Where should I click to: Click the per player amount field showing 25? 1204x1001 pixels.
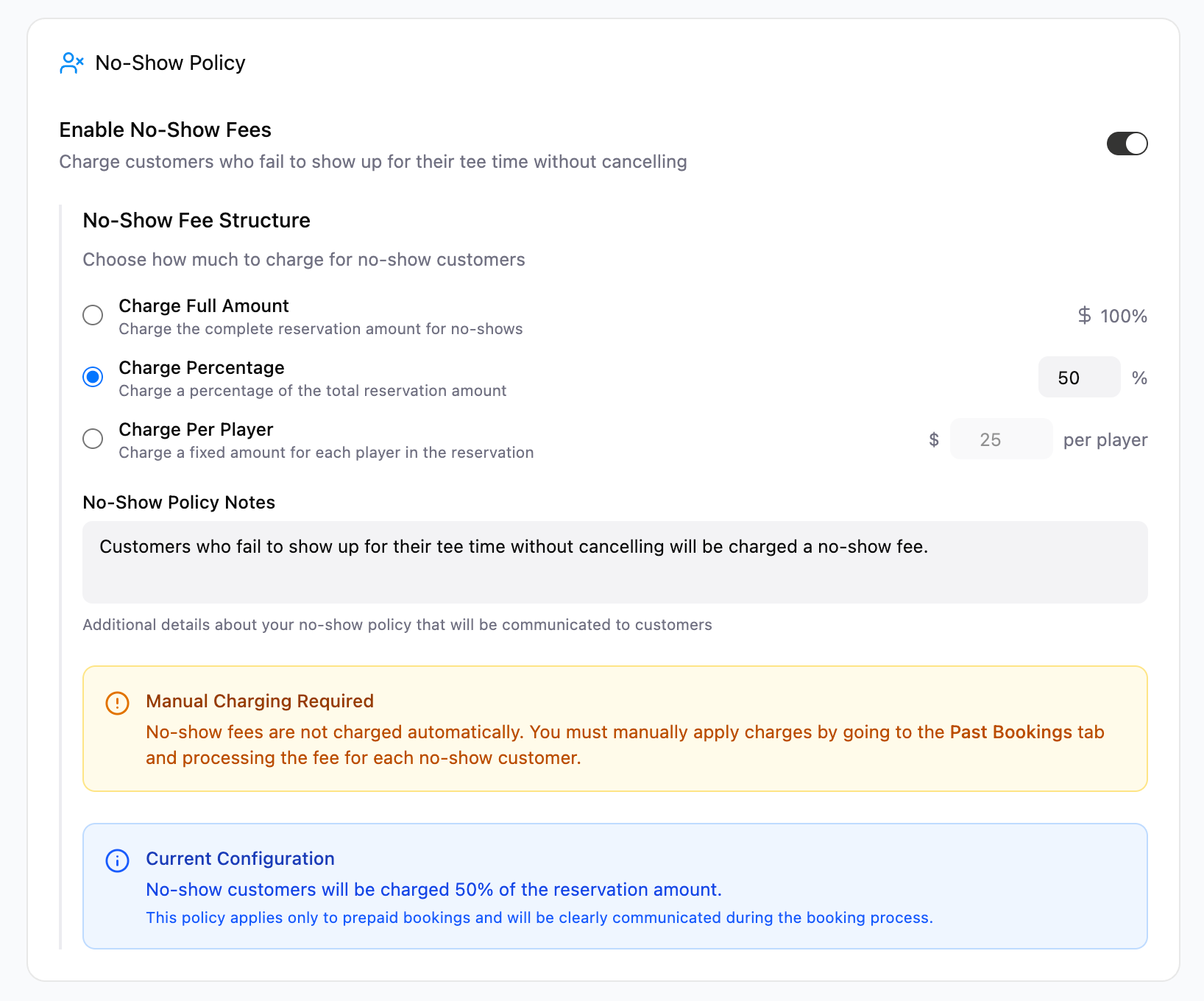(1001, 439)
